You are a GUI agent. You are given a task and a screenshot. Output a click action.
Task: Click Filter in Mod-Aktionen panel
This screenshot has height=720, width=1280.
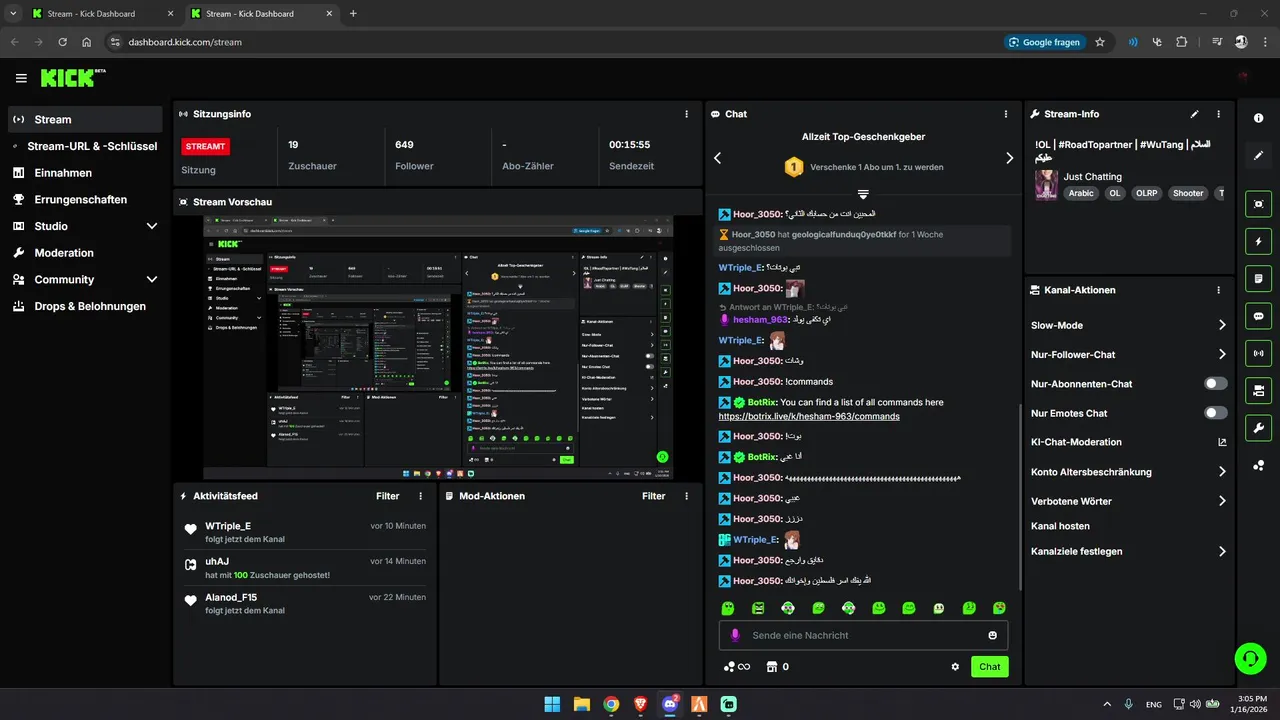tap(653, 496)
